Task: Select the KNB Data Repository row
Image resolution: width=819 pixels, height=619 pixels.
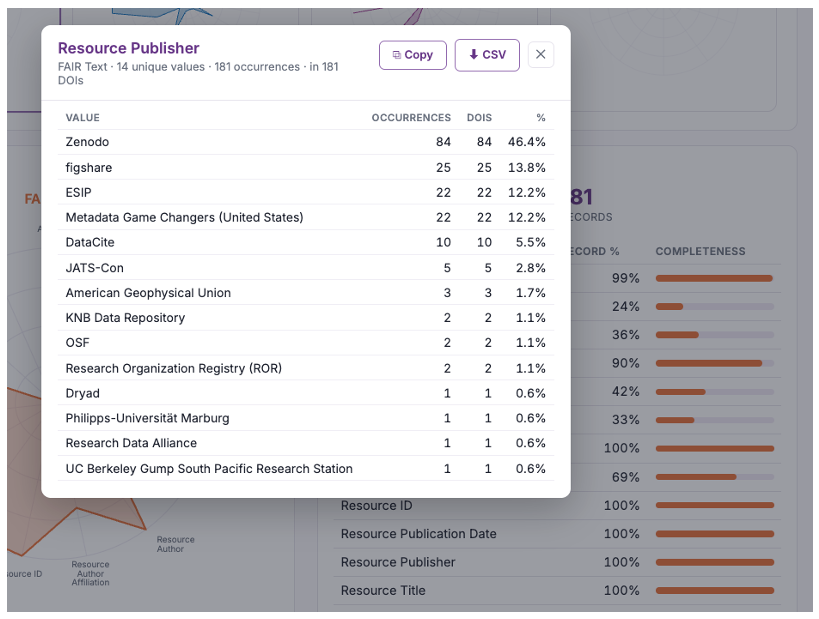Action: pyautogui.click(x=306, y=318)
